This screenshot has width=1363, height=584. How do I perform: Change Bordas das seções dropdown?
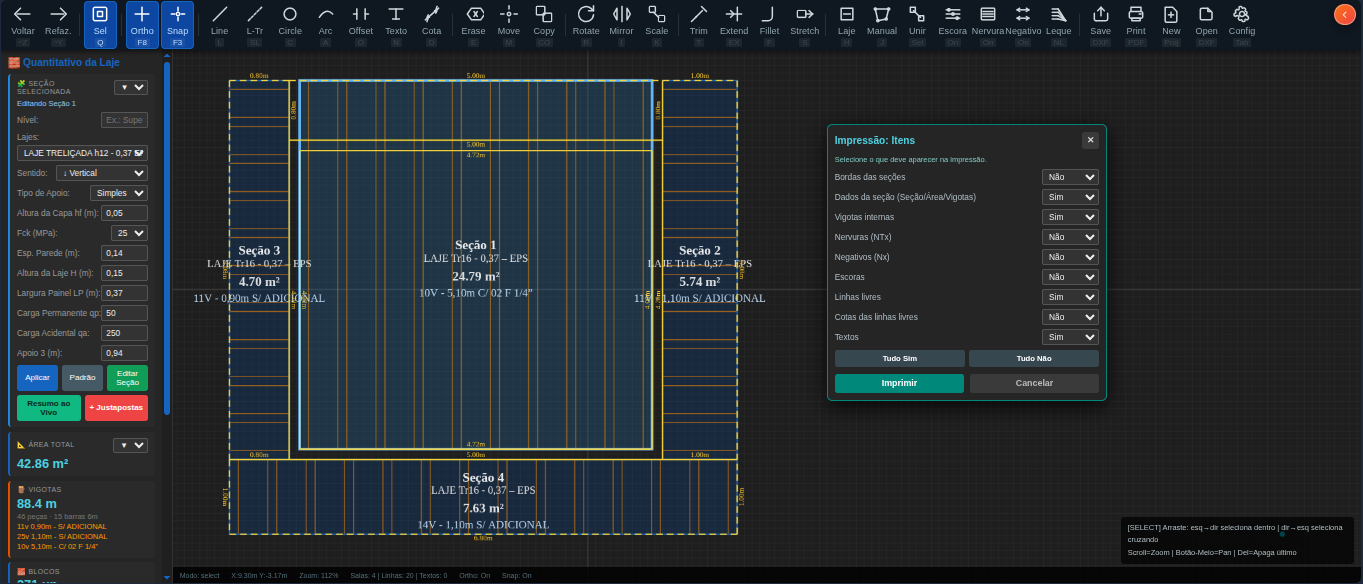(1070, 177)
